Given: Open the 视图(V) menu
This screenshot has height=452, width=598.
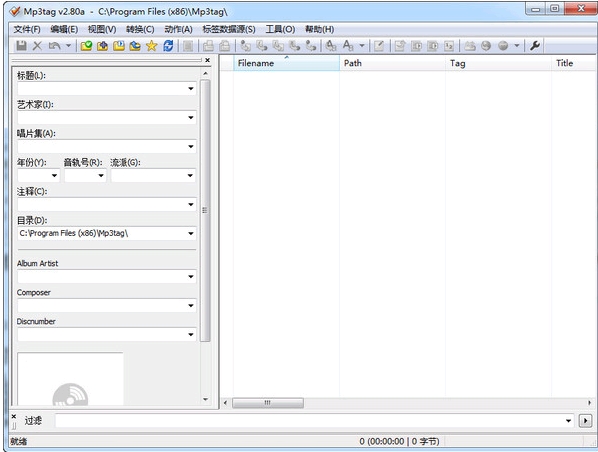Looking at the screenshot, I should [x=102, y=29].
